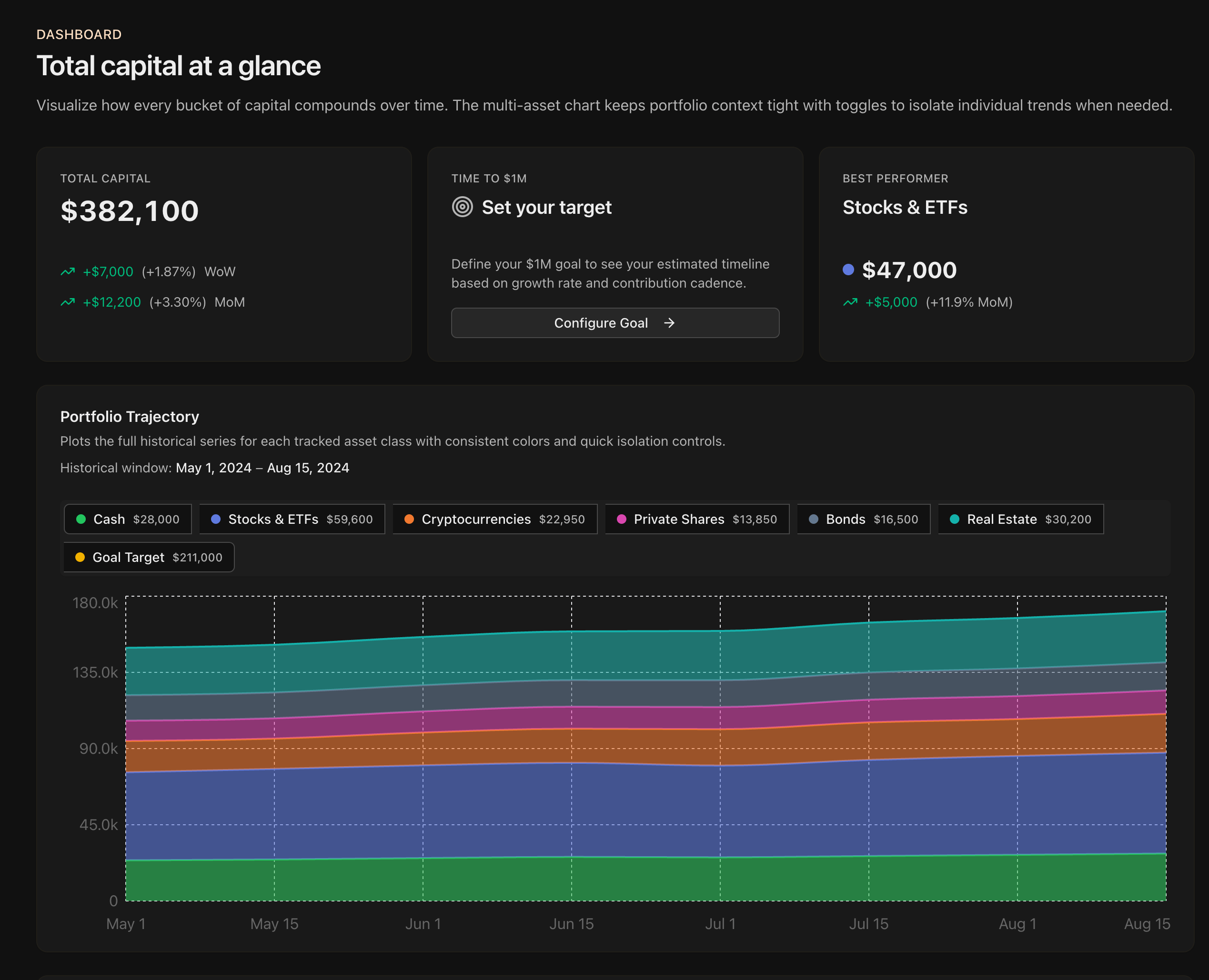Click the target bullseye icon
Viewport: 1209px width, 980px height.
pos(462,207)
